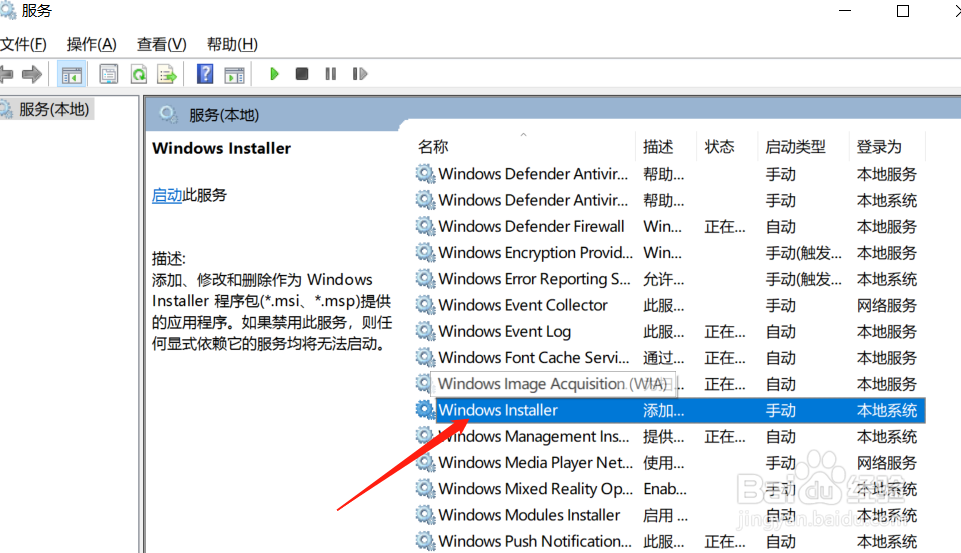The width and height of the screenshot is (961, 553).
Task: Click the gear icon of Windows Event Collector
Action: [x=425, y=305]
